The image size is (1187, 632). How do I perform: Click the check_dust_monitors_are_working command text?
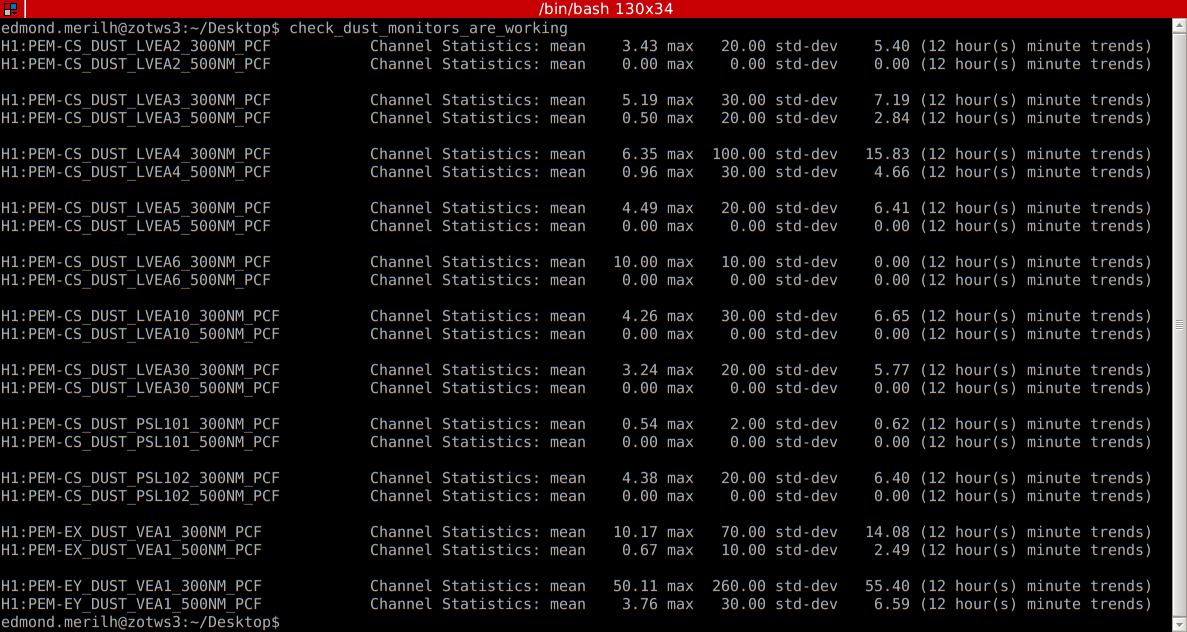[x=428, y=28]
